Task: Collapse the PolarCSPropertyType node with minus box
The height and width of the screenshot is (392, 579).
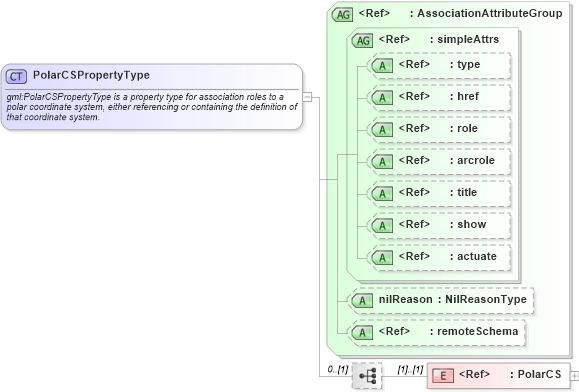Action: pos(307,97)
